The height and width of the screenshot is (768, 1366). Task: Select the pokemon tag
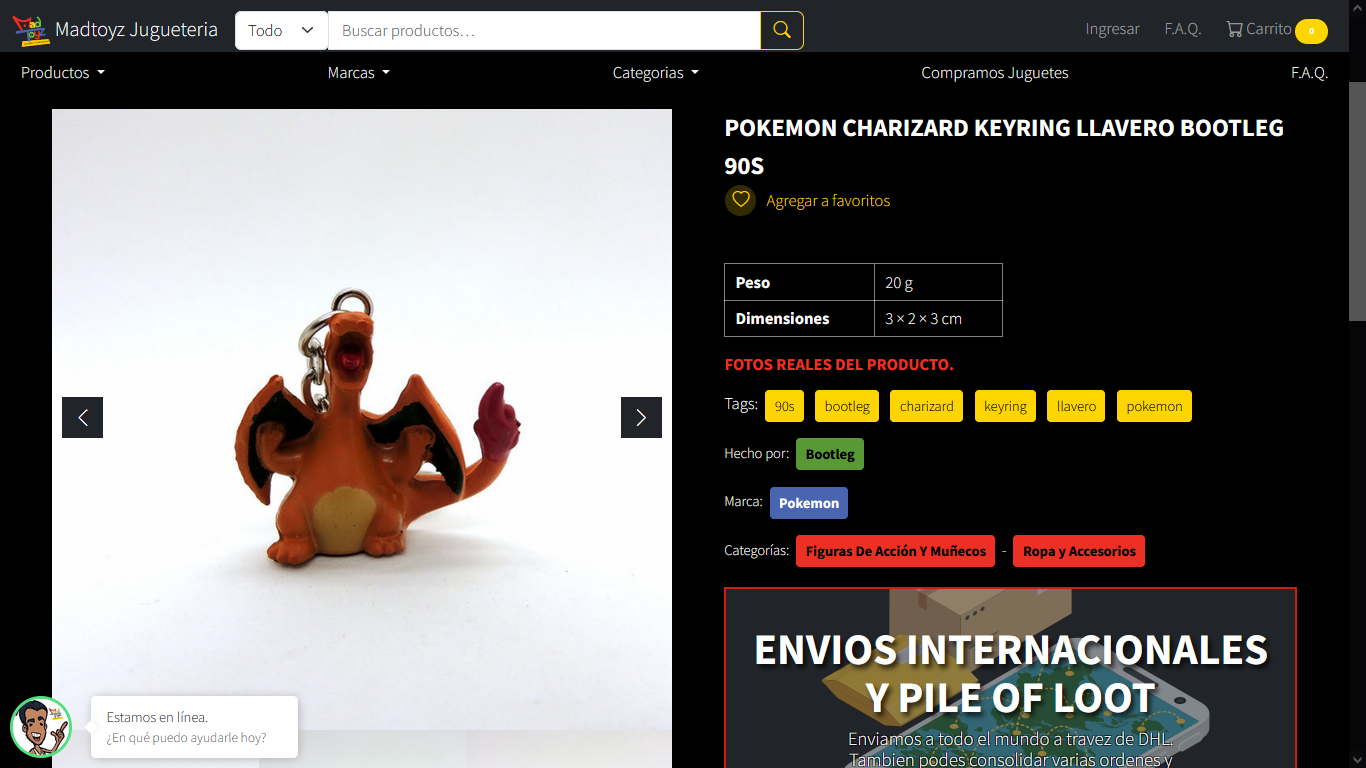point(1154,406)
